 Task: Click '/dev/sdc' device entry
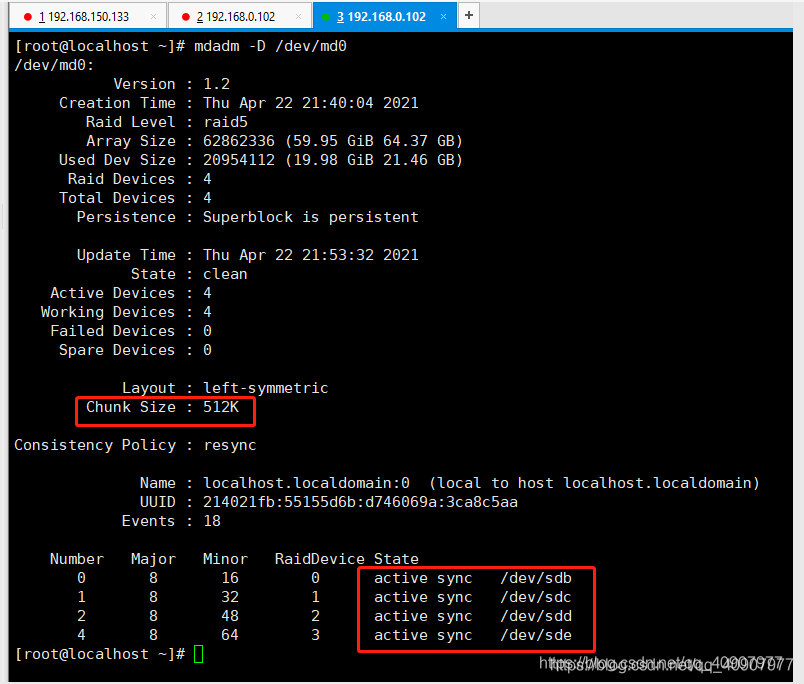(536, 597)
